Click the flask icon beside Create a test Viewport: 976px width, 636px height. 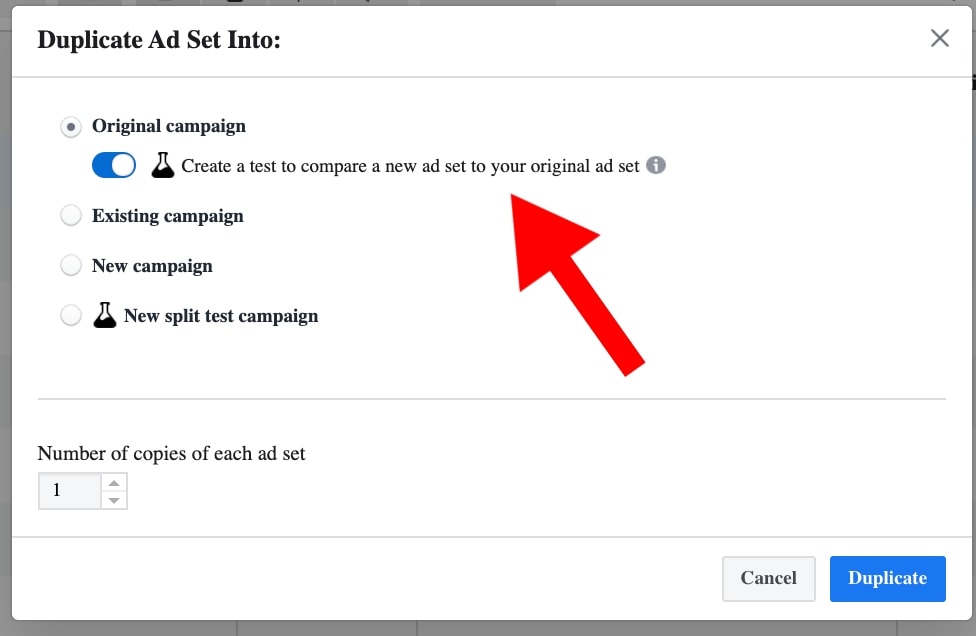[163, 166]
